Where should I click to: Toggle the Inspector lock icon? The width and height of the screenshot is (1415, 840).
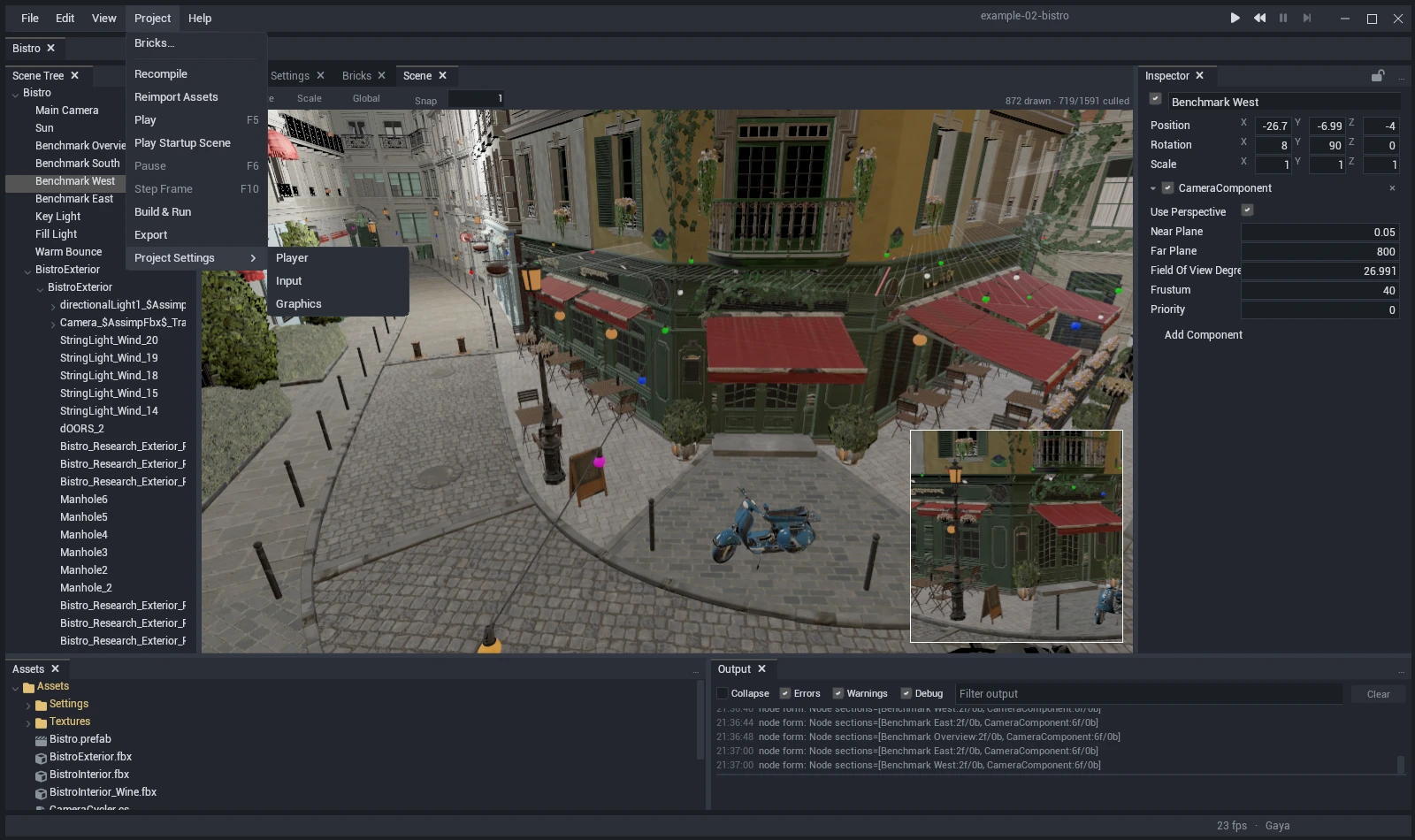point(1378,76)
